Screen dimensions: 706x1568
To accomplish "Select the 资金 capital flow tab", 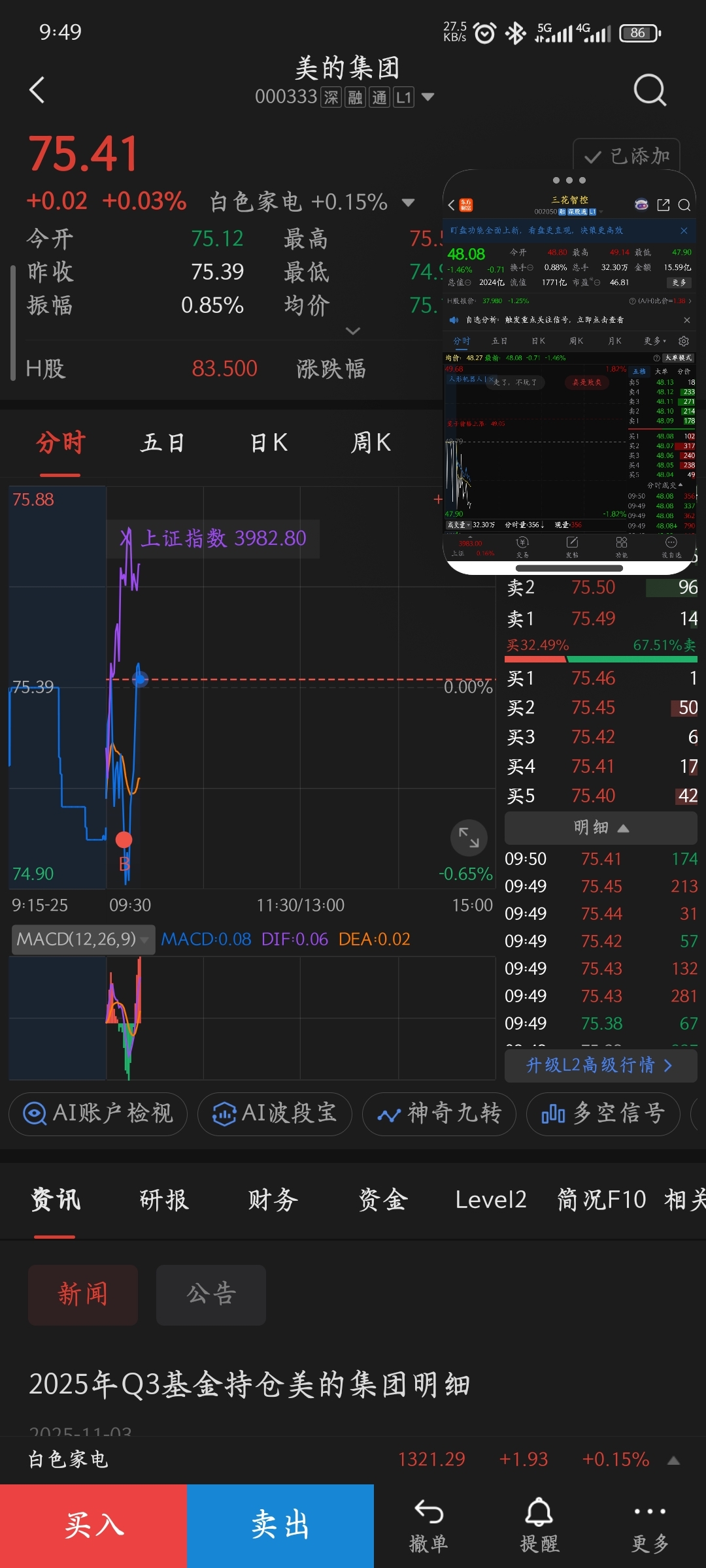I will (383, 1200).
